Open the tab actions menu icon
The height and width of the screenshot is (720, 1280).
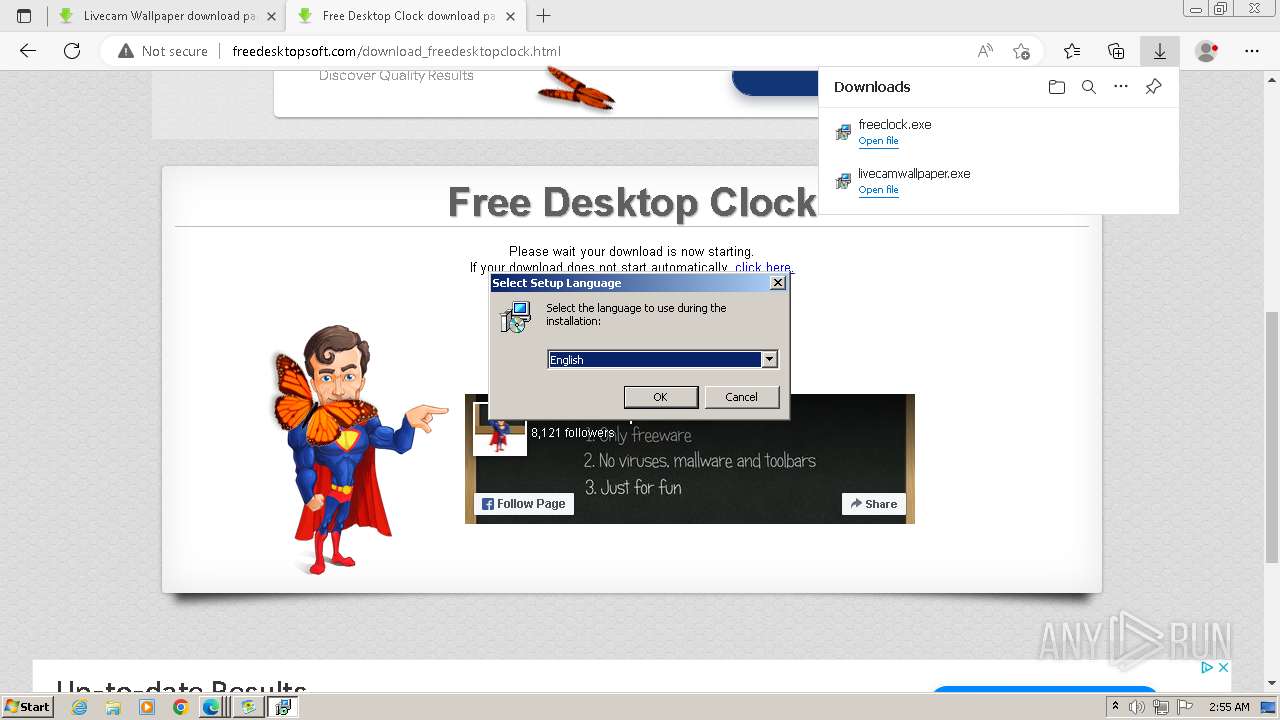coord(24,16)
